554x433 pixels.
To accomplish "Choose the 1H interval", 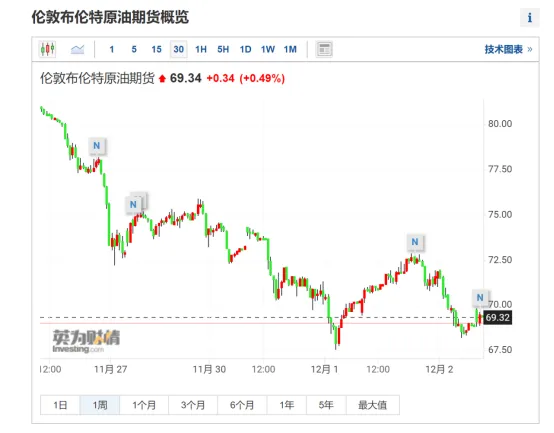I will [201, 49].
